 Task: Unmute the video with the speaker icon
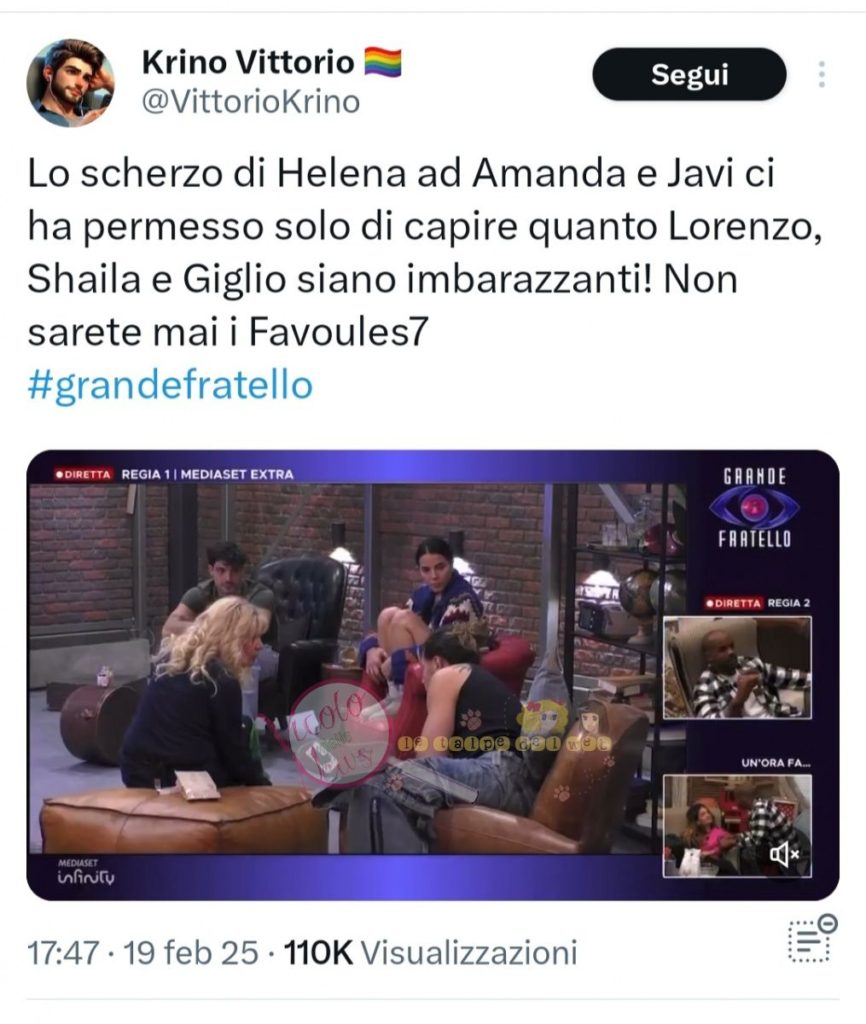pos(784,853)
